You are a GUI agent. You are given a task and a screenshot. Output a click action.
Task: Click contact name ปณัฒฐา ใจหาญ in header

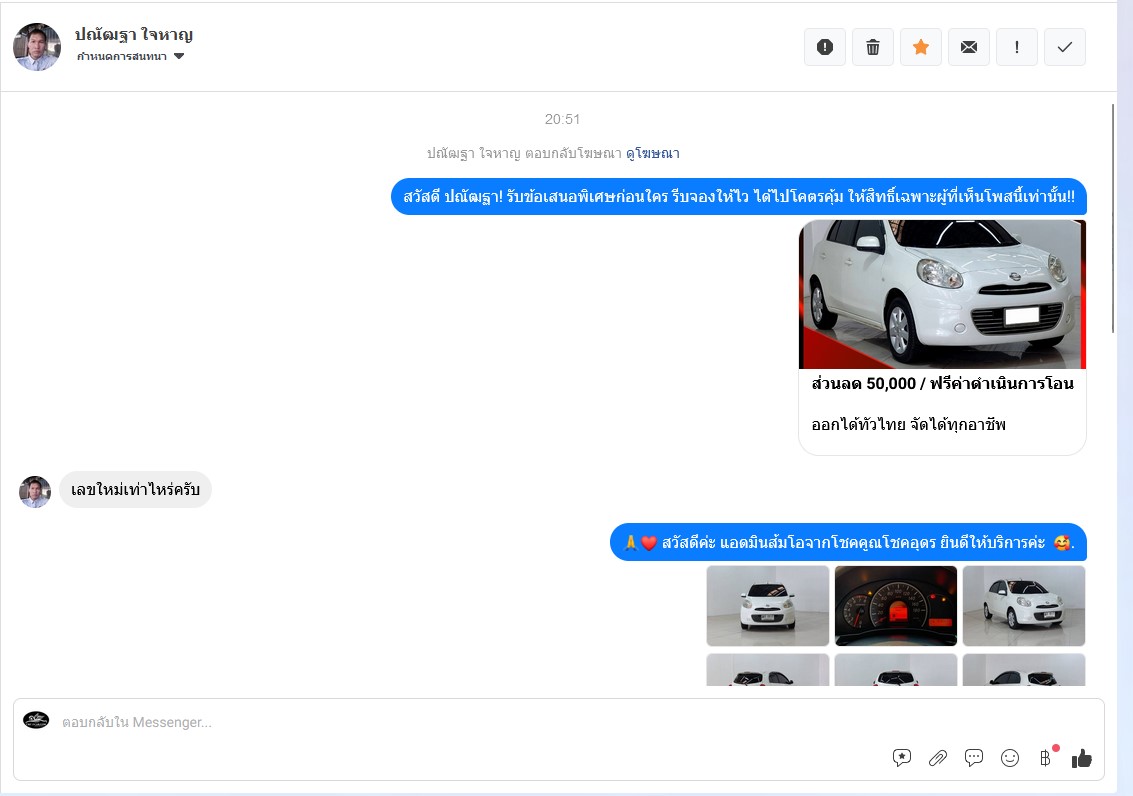click(134, 35)
